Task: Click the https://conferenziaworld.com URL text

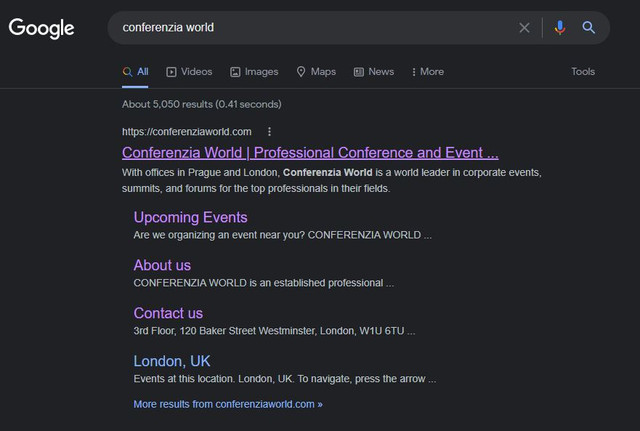Action: (x=187, y=132)
